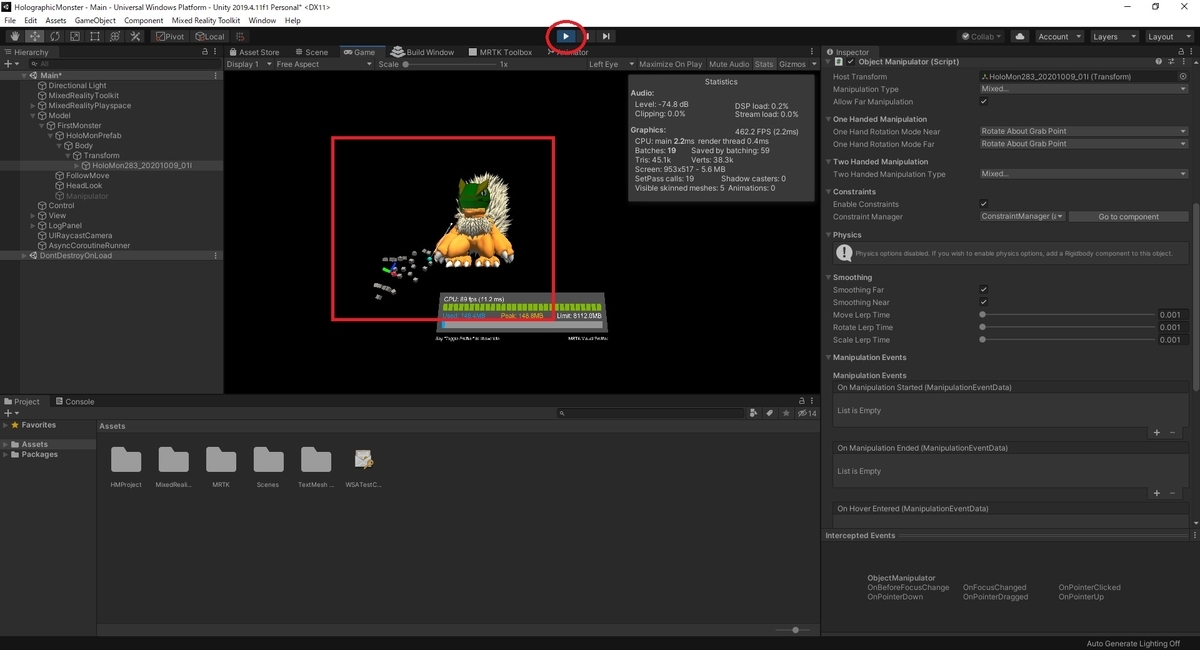1200x650 pixels.
Task: Toggle hidden packages visibility count
Action: 806,412
